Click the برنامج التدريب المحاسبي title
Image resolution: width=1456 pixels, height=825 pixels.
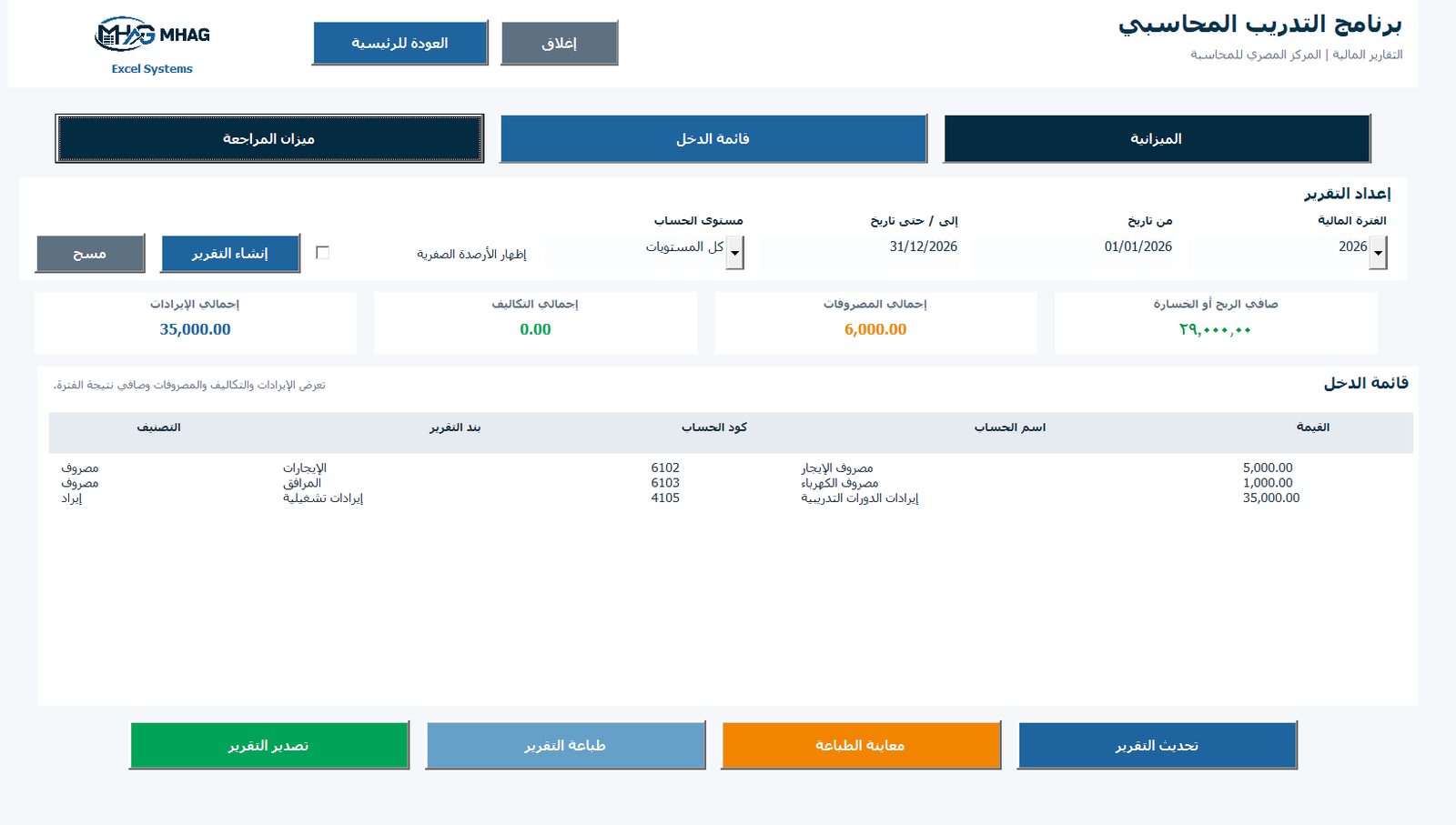pyautogui.click(x=1260, y=24)
